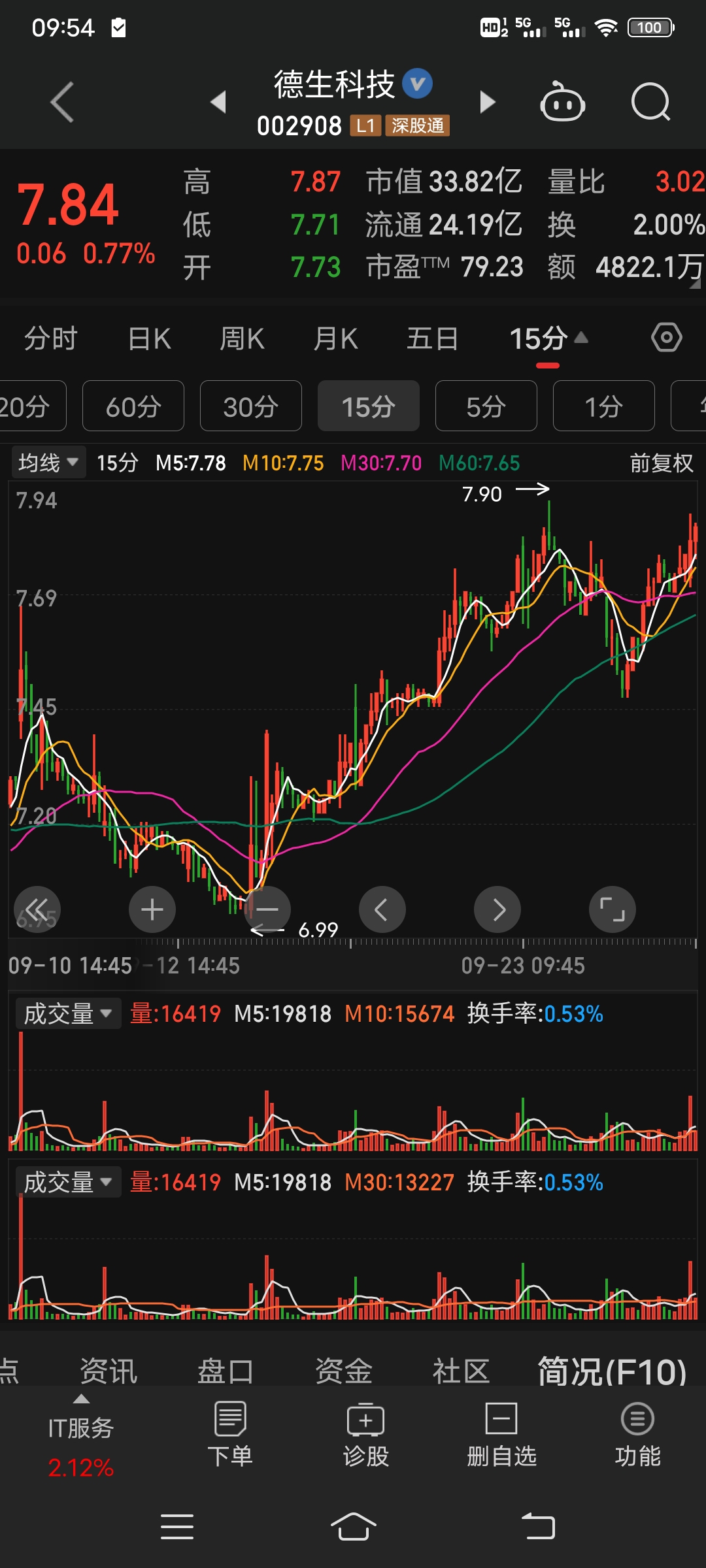Switch to 日K chart tab
706x1568 pixels.
pyautogui.click(x=150, y=338)
